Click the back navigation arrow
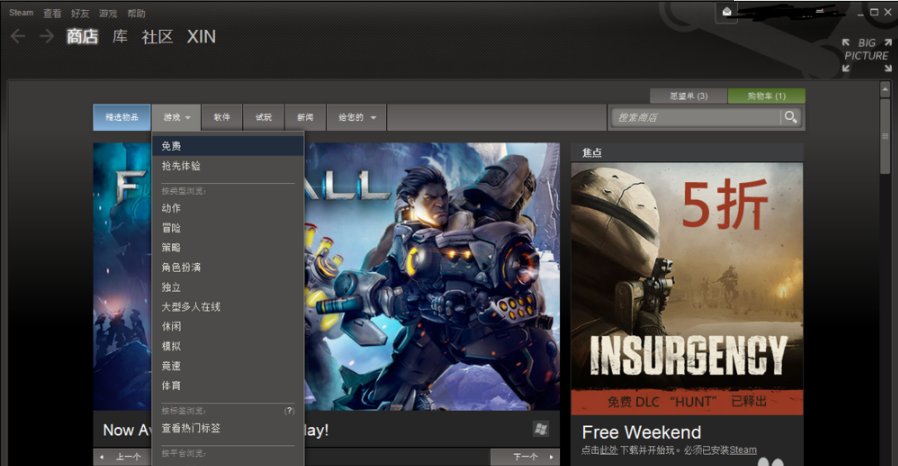 click(18, 37)
